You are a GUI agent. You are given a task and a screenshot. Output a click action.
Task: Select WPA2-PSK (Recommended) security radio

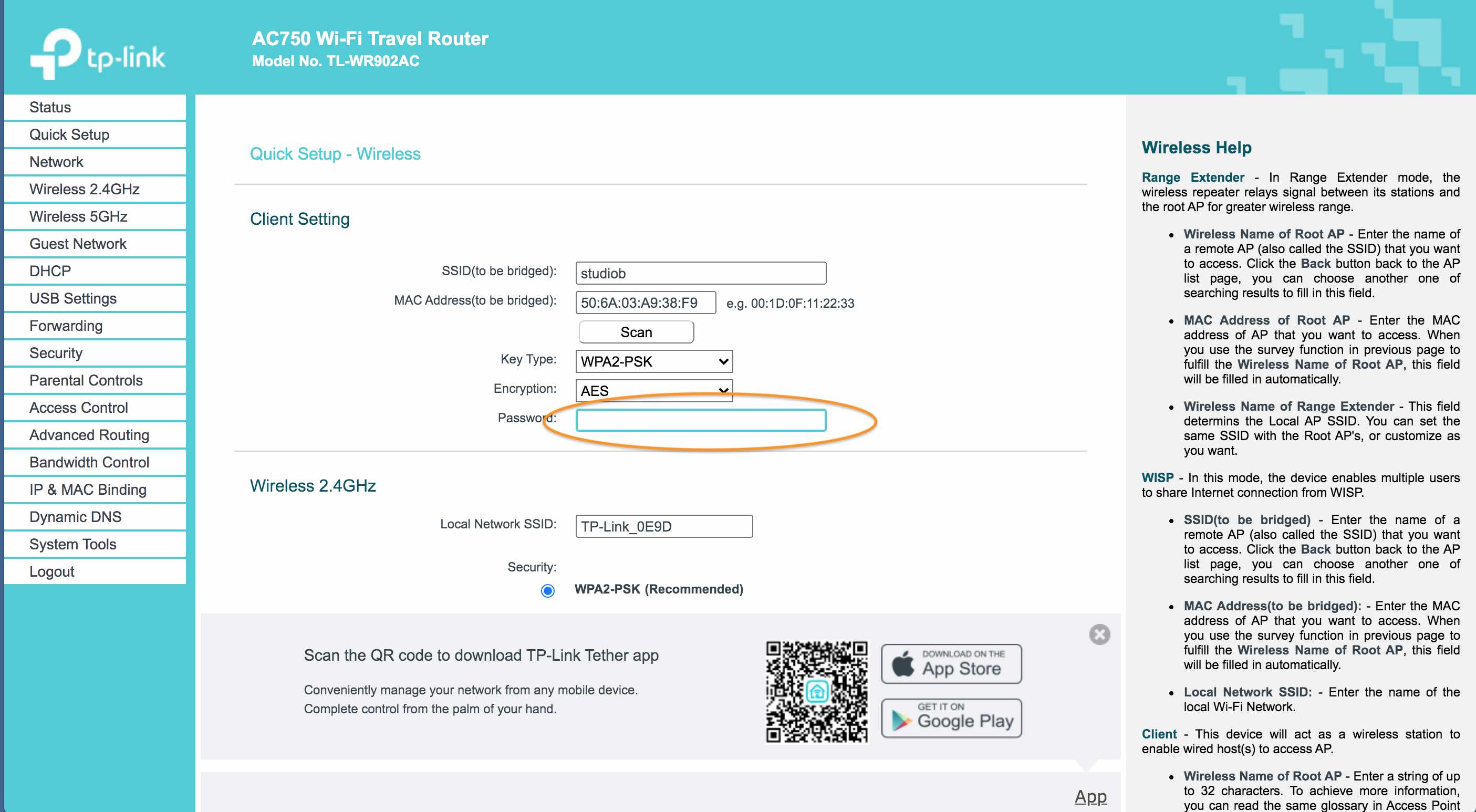548,590
